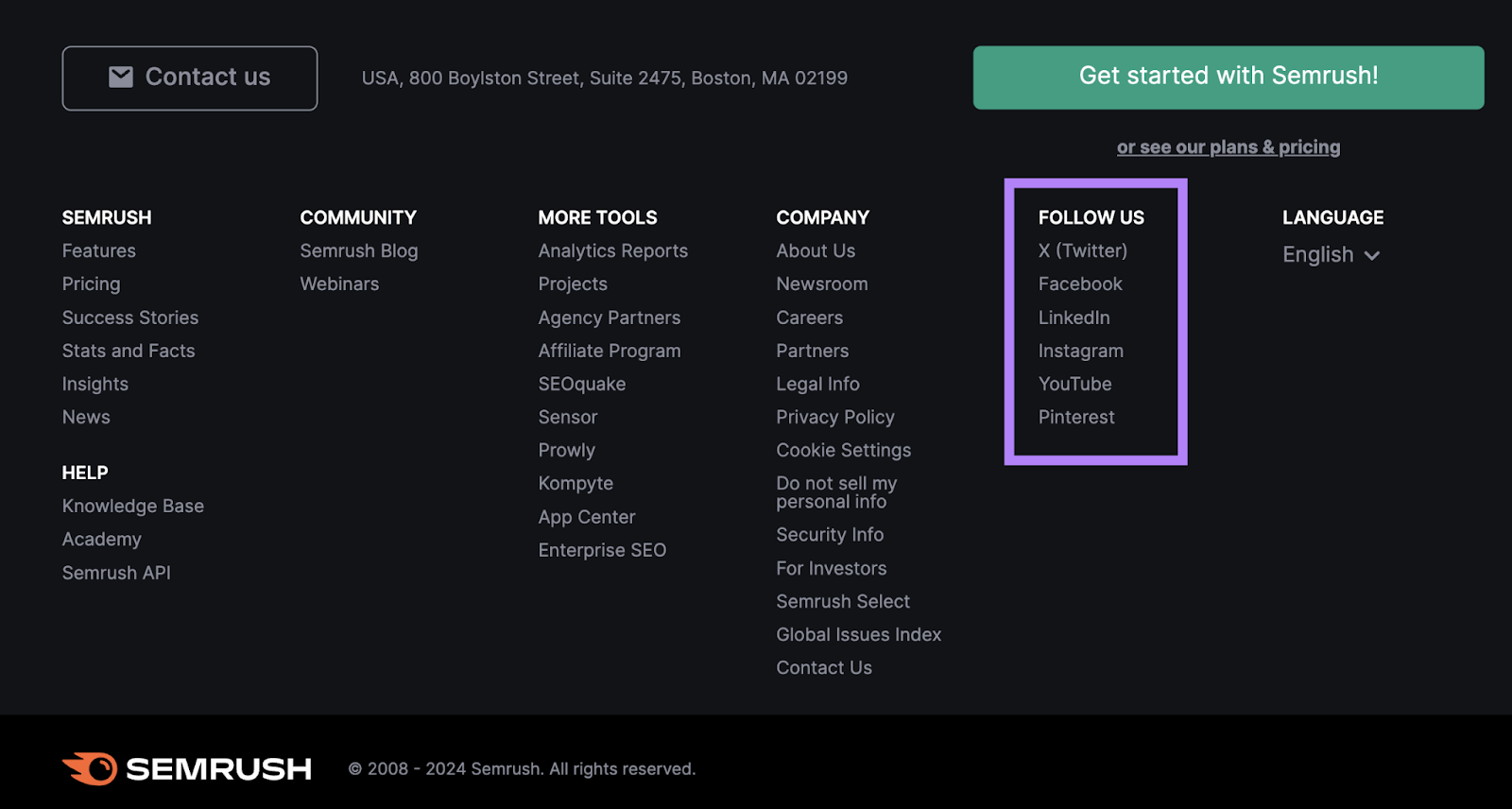This screenshot has height=809, width=1512.
Task: Open the Semrush API link
Action: [x=116, y=573]
